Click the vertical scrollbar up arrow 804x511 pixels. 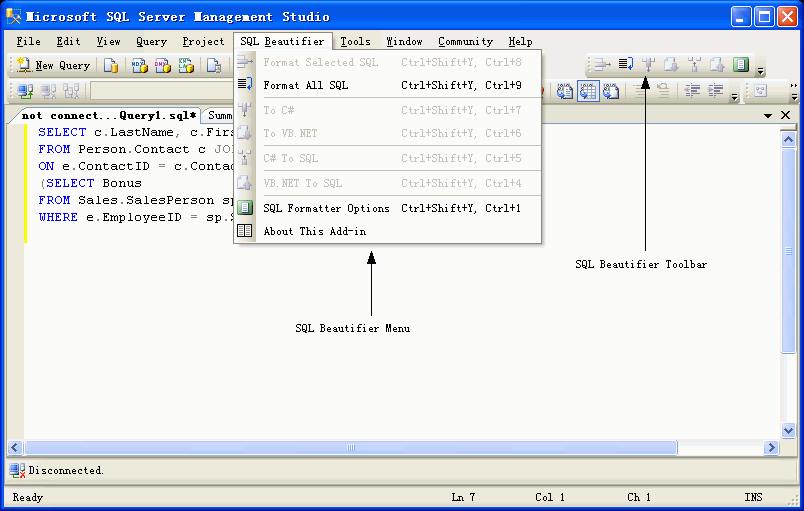click(x=788, y=139)
